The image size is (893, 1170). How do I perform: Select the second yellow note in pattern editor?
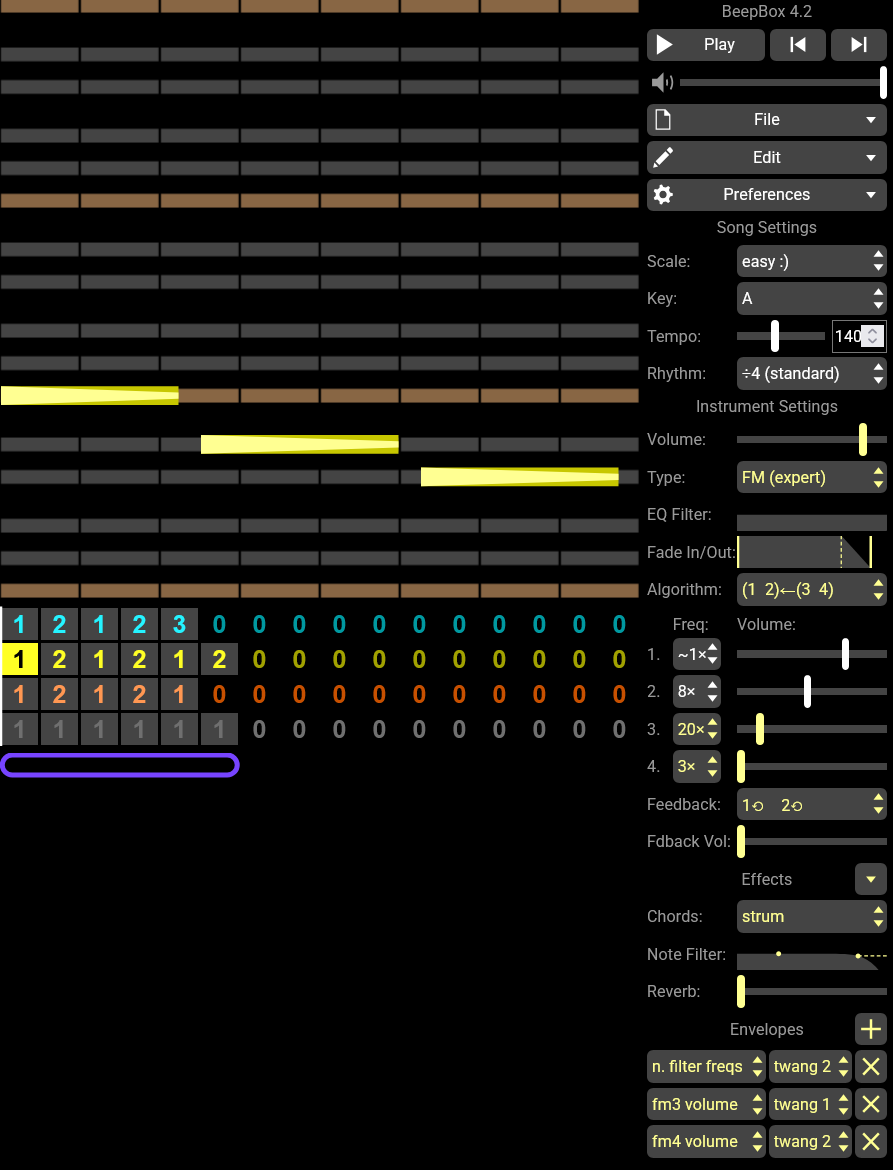tap(300, 445)
